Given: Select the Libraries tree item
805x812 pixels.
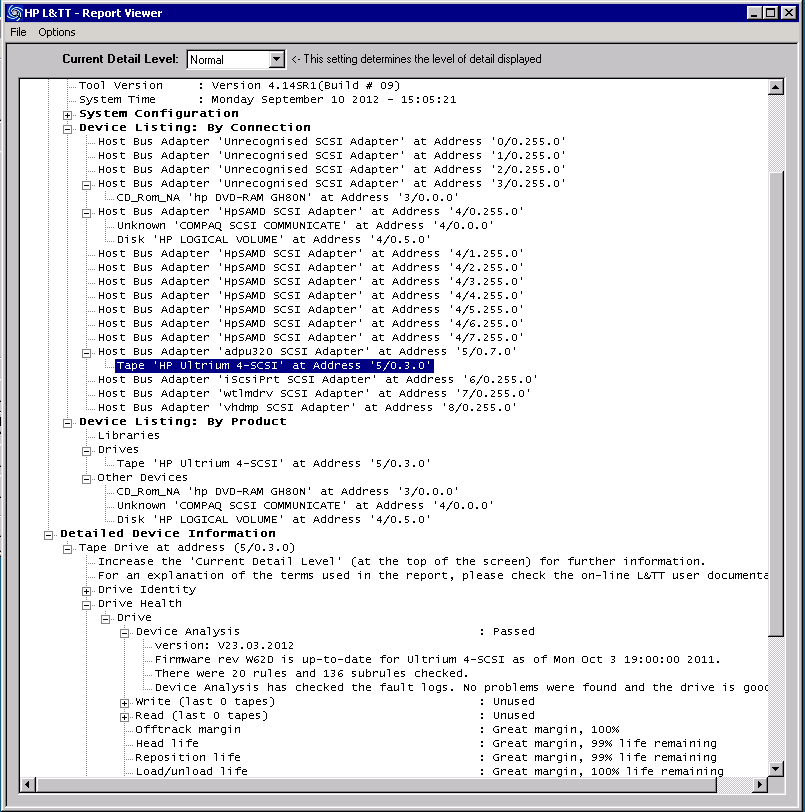Looking at the screenshot, I should tap(128, 436).
